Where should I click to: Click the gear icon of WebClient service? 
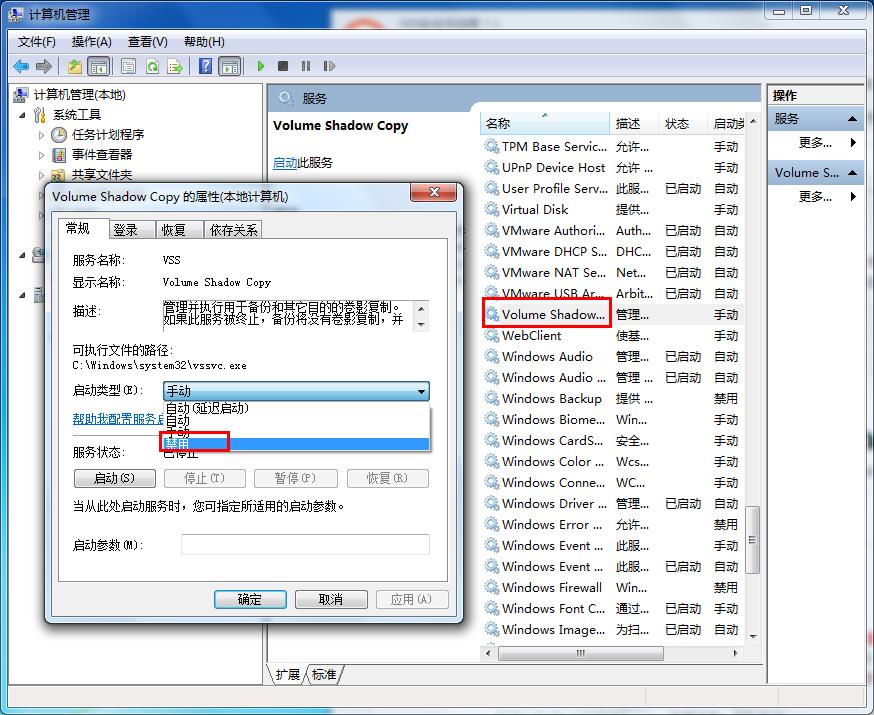coord(492,335)
